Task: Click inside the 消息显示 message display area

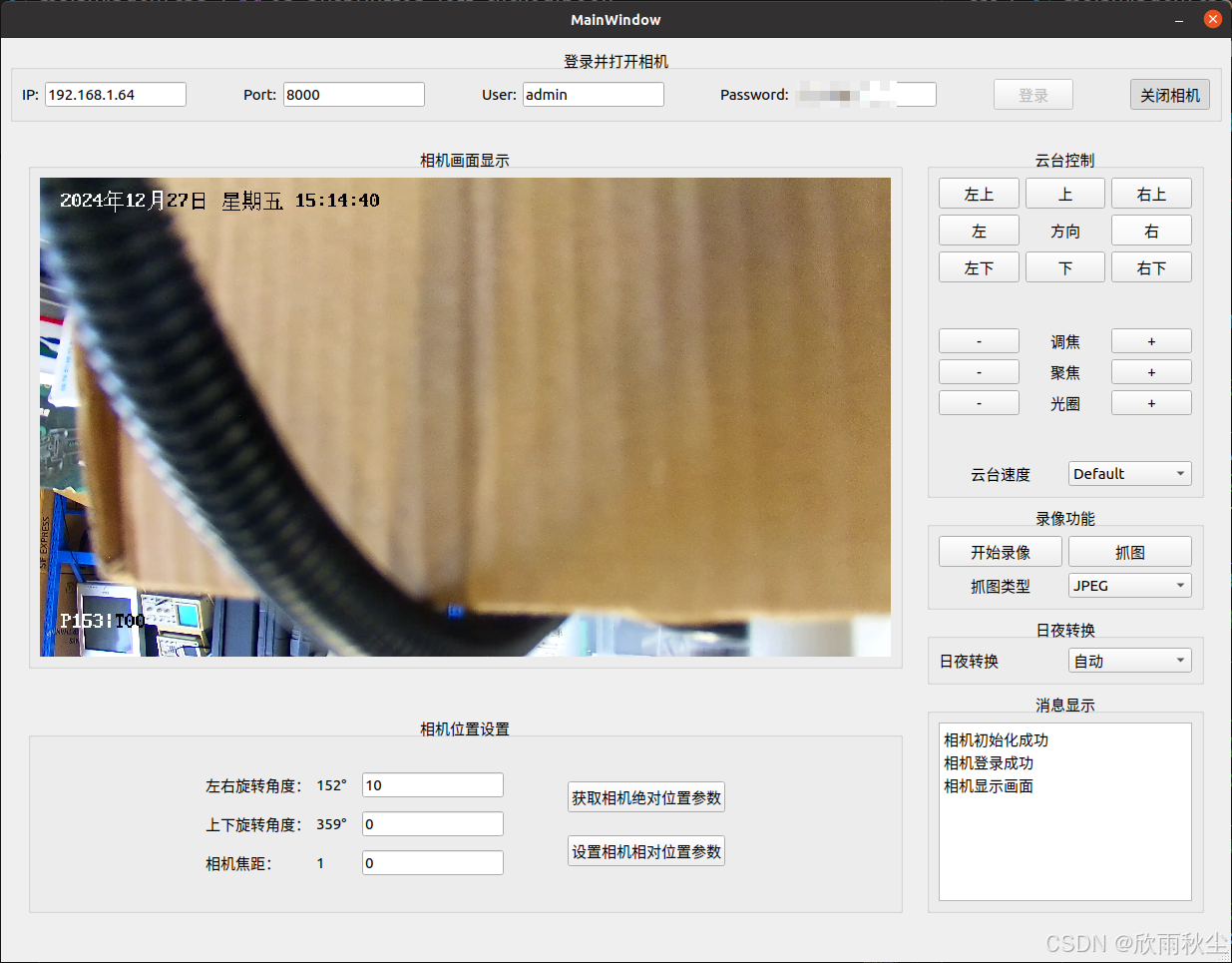Action: click(1064, 811)
